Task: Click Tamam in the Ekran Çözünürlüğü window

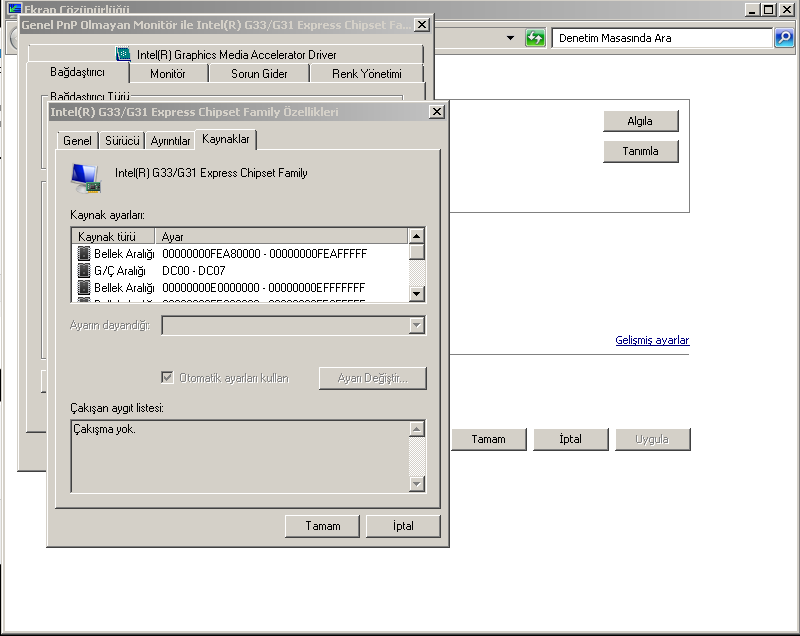Action: click(x=489, y=439)
